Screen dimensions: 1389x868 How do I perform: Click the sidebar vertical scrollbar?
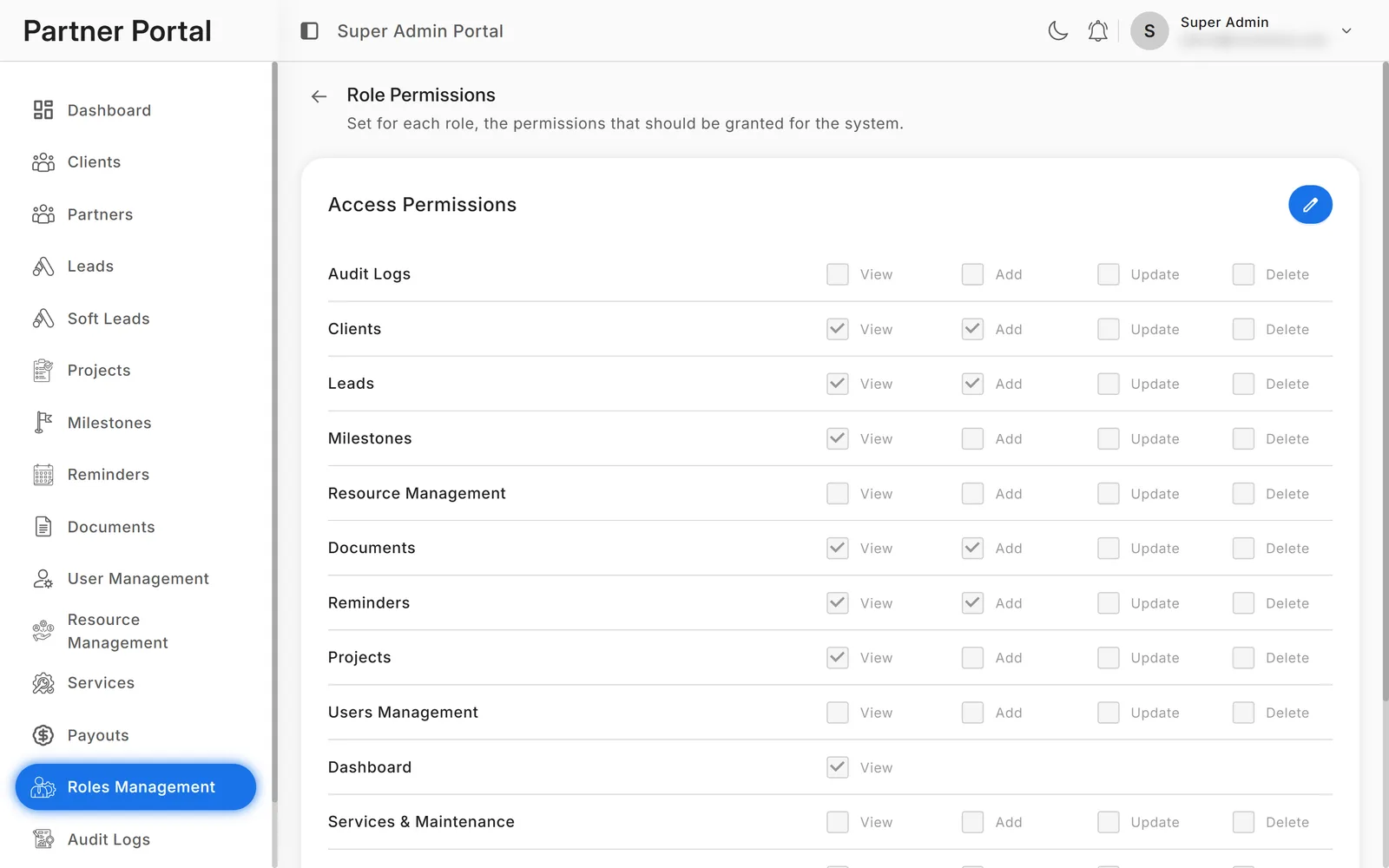[274, 434]
